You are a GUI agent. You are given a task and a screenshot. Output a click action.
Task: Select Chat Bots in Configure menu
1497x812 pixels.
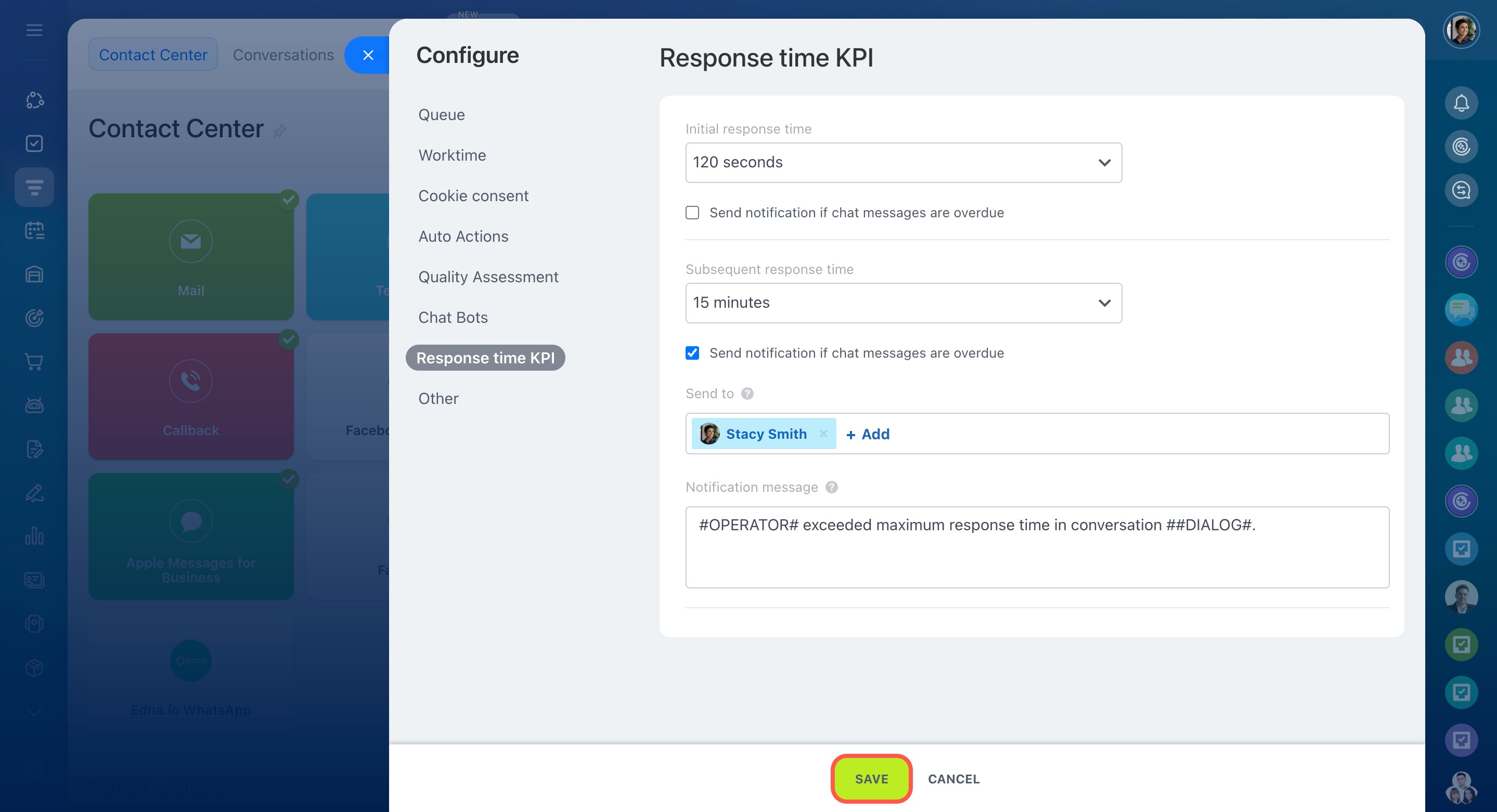[453, 318]
